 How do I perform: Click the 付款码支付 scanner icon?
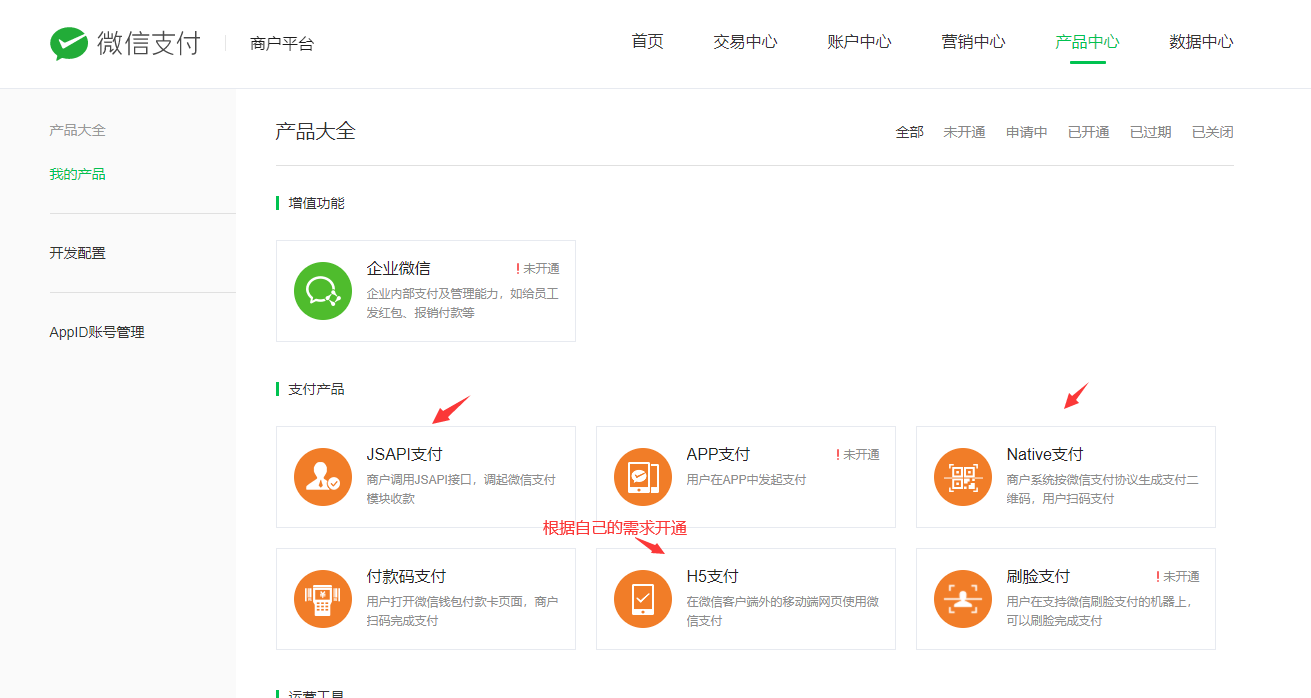point(322,599)
